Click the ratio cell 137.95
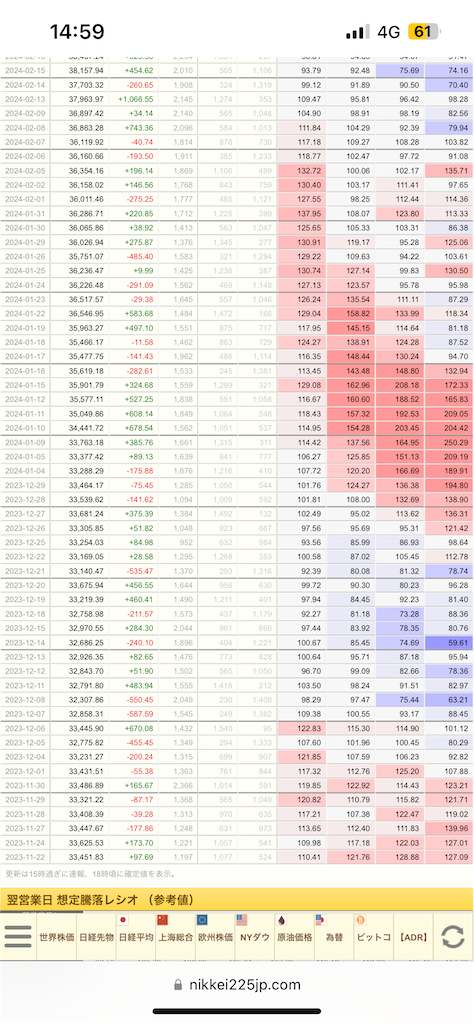The height and width of the screenshot is (1024, 474). pos(302,213)
